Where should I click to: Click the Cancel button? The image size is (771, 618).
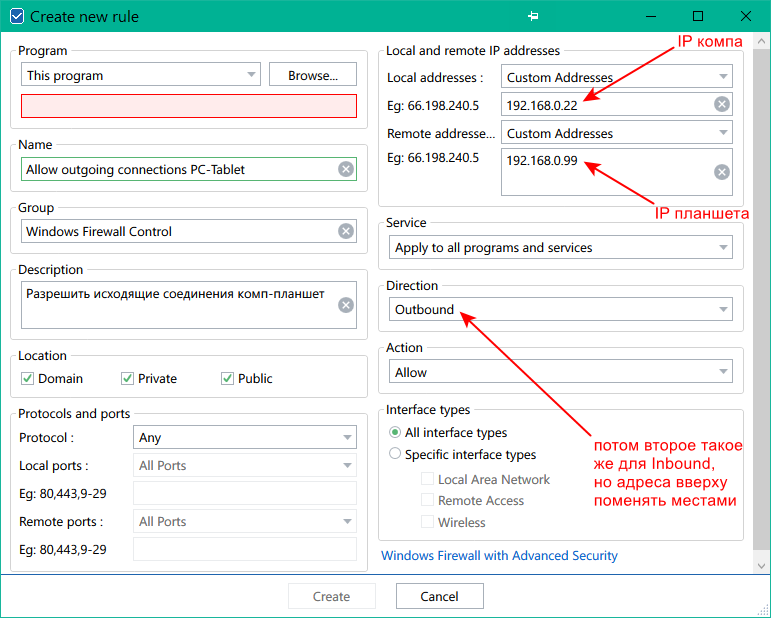[439, 597]
